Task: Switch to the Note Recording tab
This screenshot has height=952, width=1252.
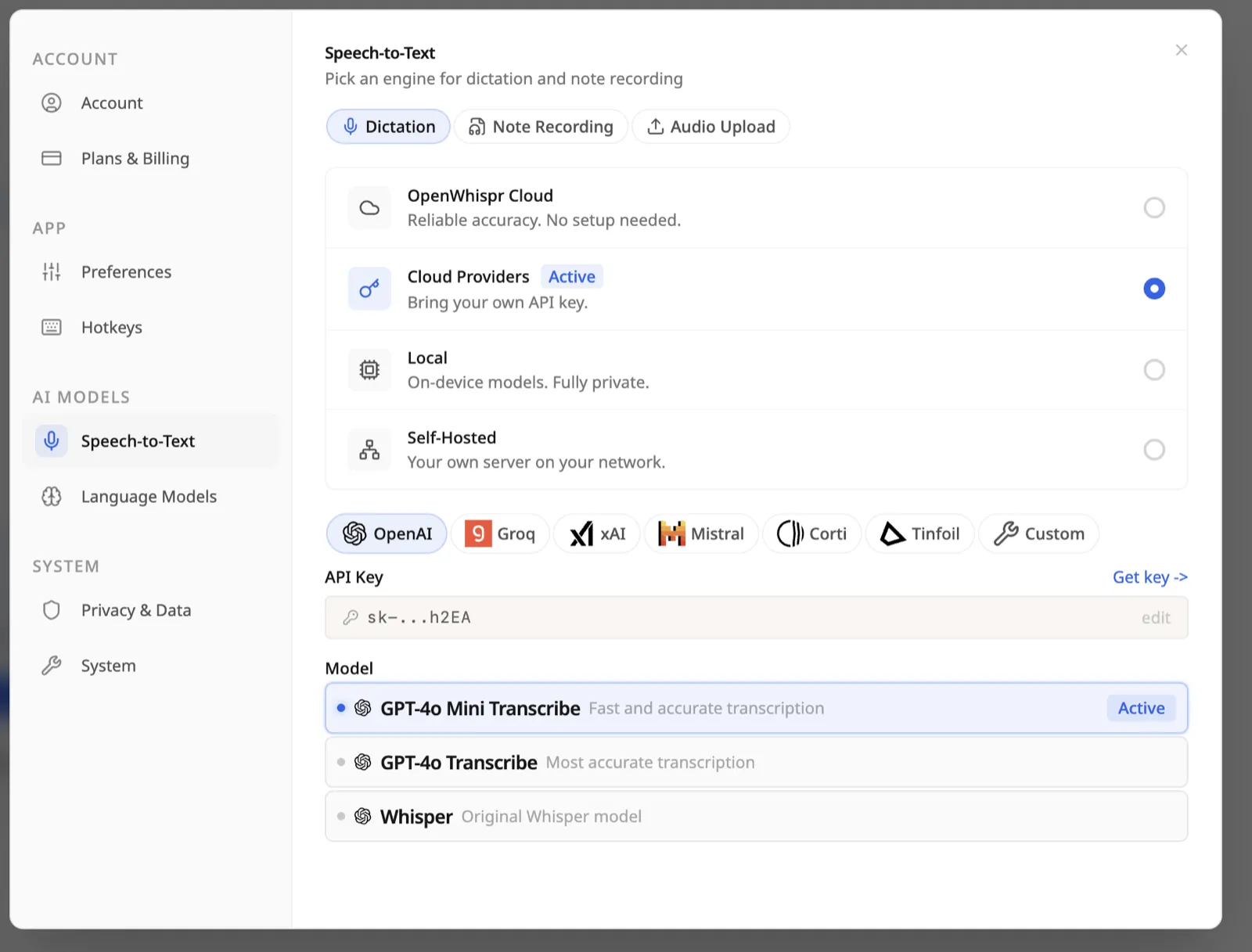Action: coord(541,127)
